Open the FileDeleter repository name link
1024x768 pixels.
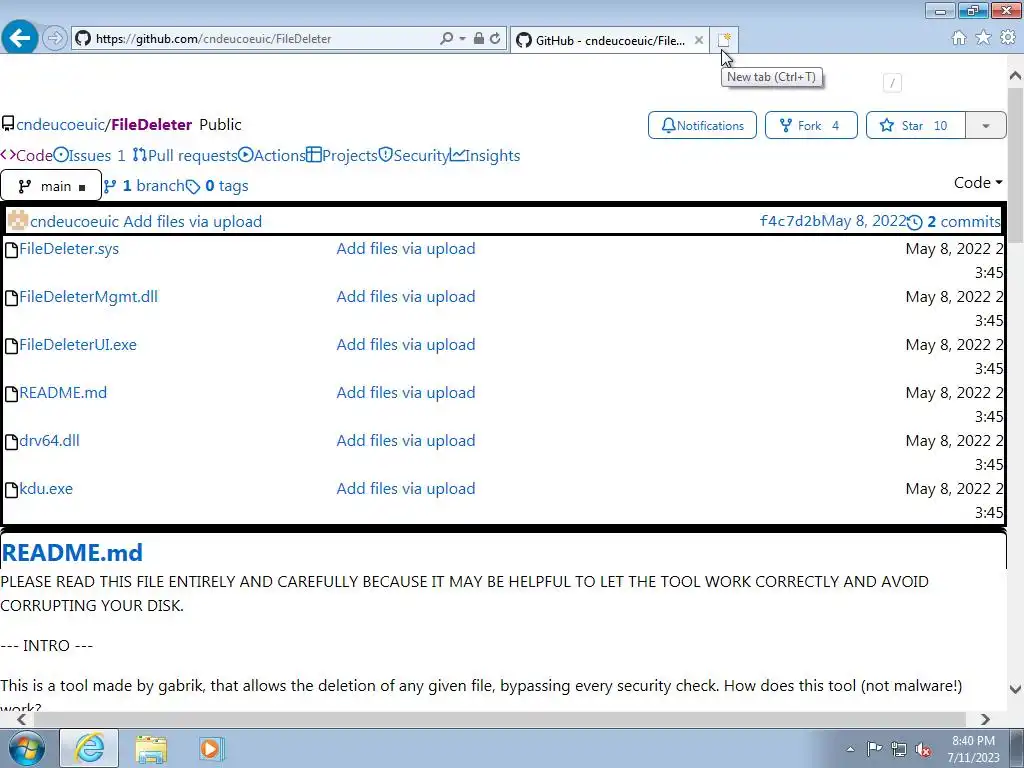pyautogui.click(x=152, y=124)
